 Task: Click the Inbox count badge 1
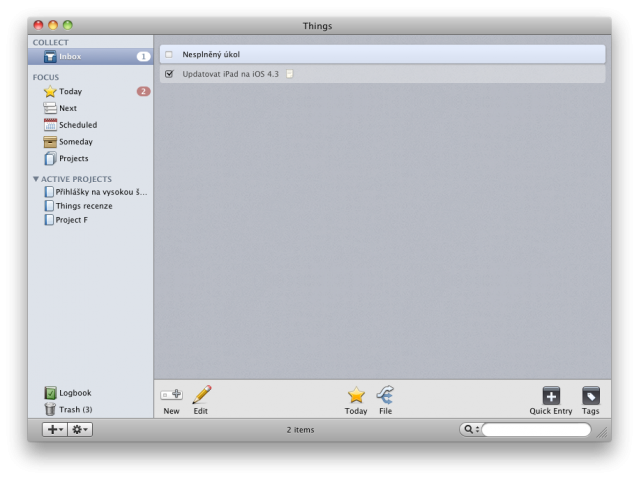point(143,56)
